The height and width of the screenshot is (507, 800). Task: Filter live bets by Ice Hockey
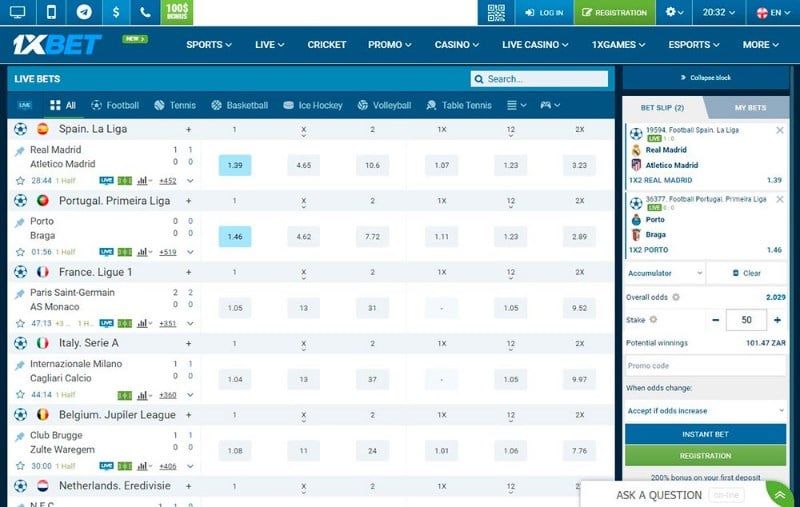[312, 105]
